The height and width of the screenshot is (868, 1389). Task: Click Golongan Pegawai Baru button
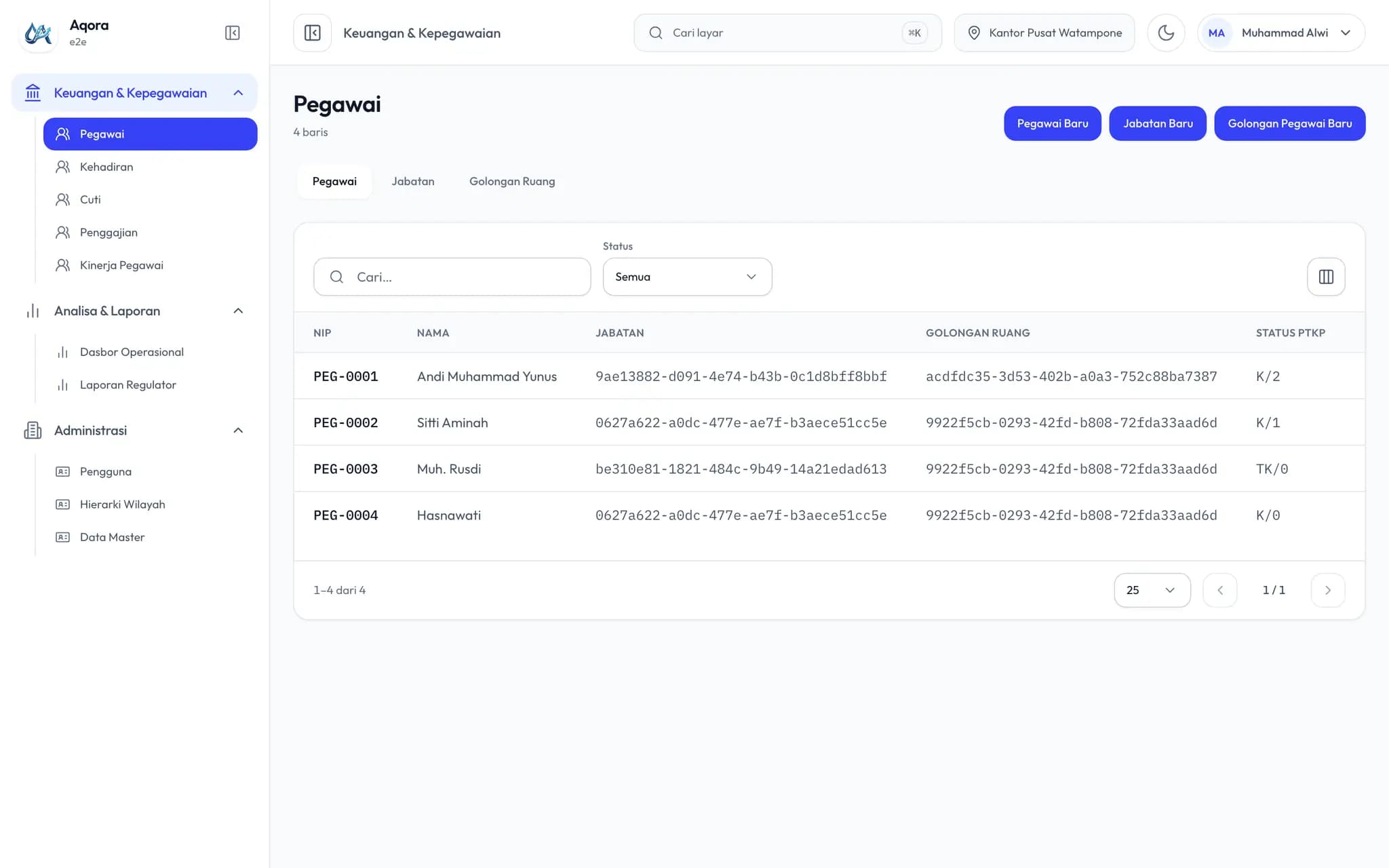pyautogui.click(x=1289, y=123)
